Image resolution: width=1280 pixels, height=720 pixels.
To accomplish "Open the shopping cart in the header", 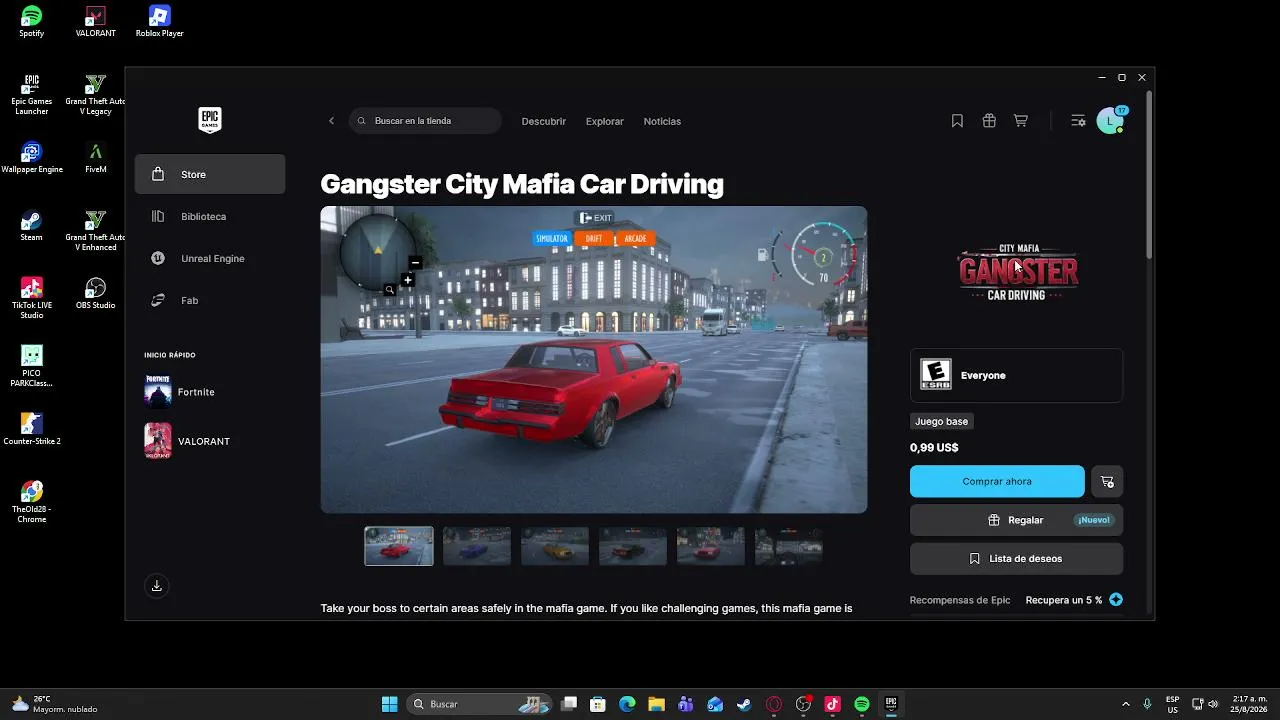I will click(1021, 121).
